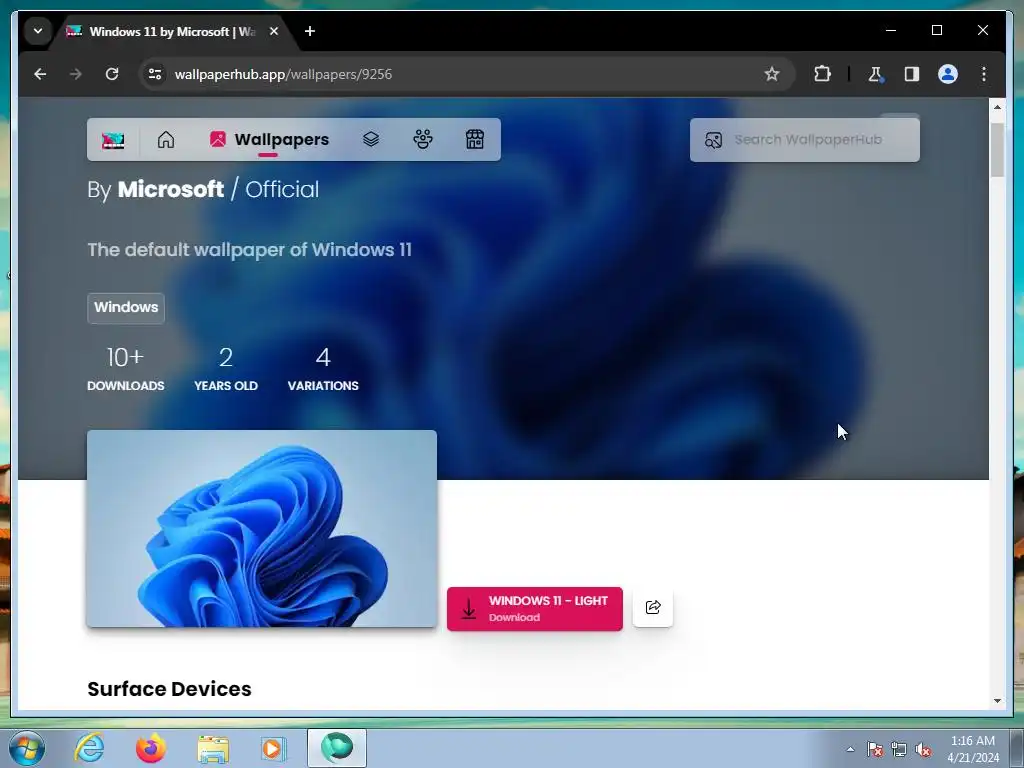Click the page scrollbar up arrow
1024x768 pixels.
[997, 106]
